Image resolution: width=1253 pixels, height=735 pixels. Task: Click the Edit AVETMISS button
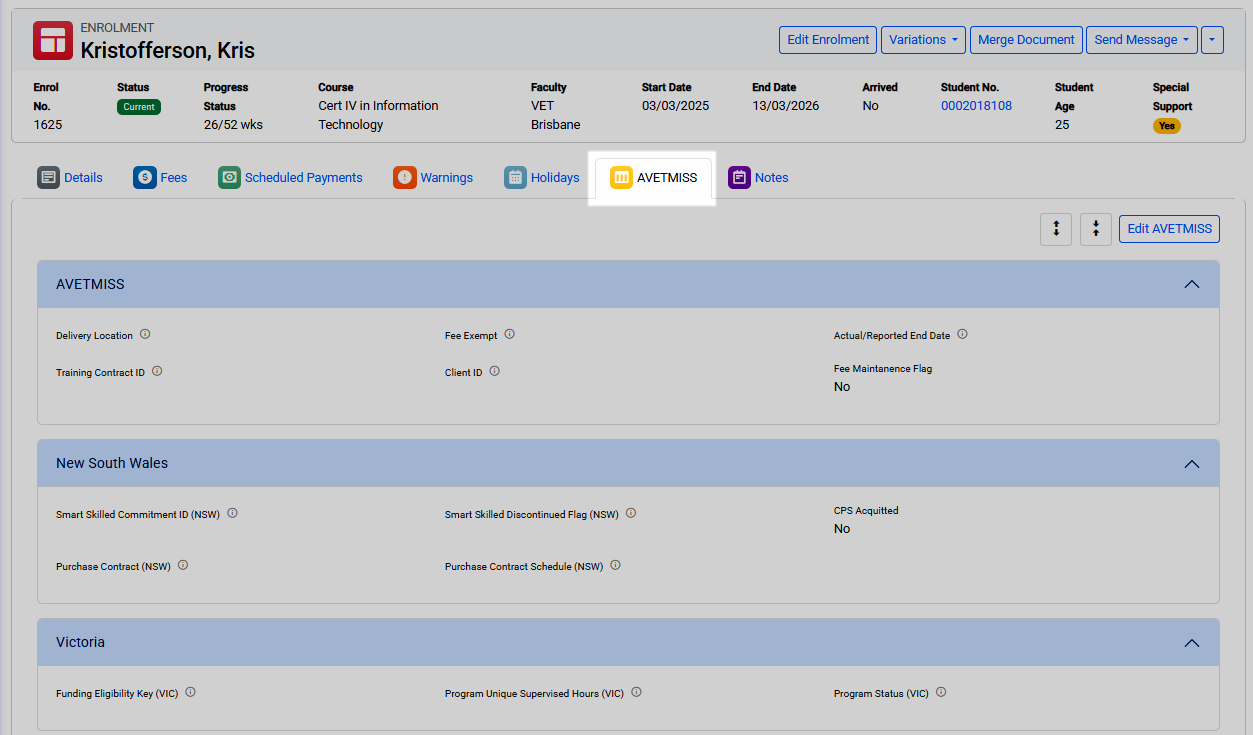(1169, 229)
